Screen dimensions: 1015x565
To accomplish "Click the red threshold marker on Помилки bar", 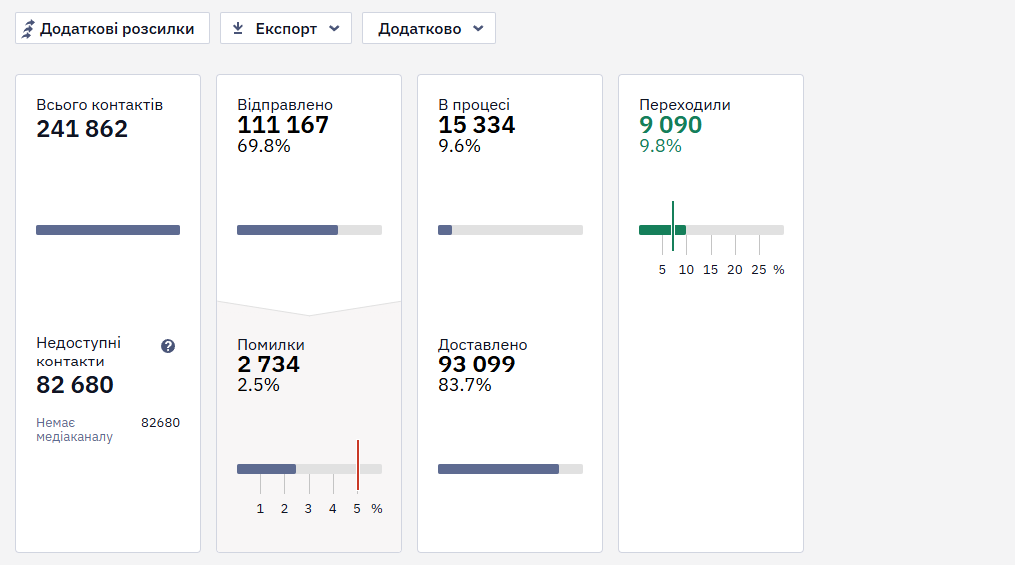I will (358, 465).
